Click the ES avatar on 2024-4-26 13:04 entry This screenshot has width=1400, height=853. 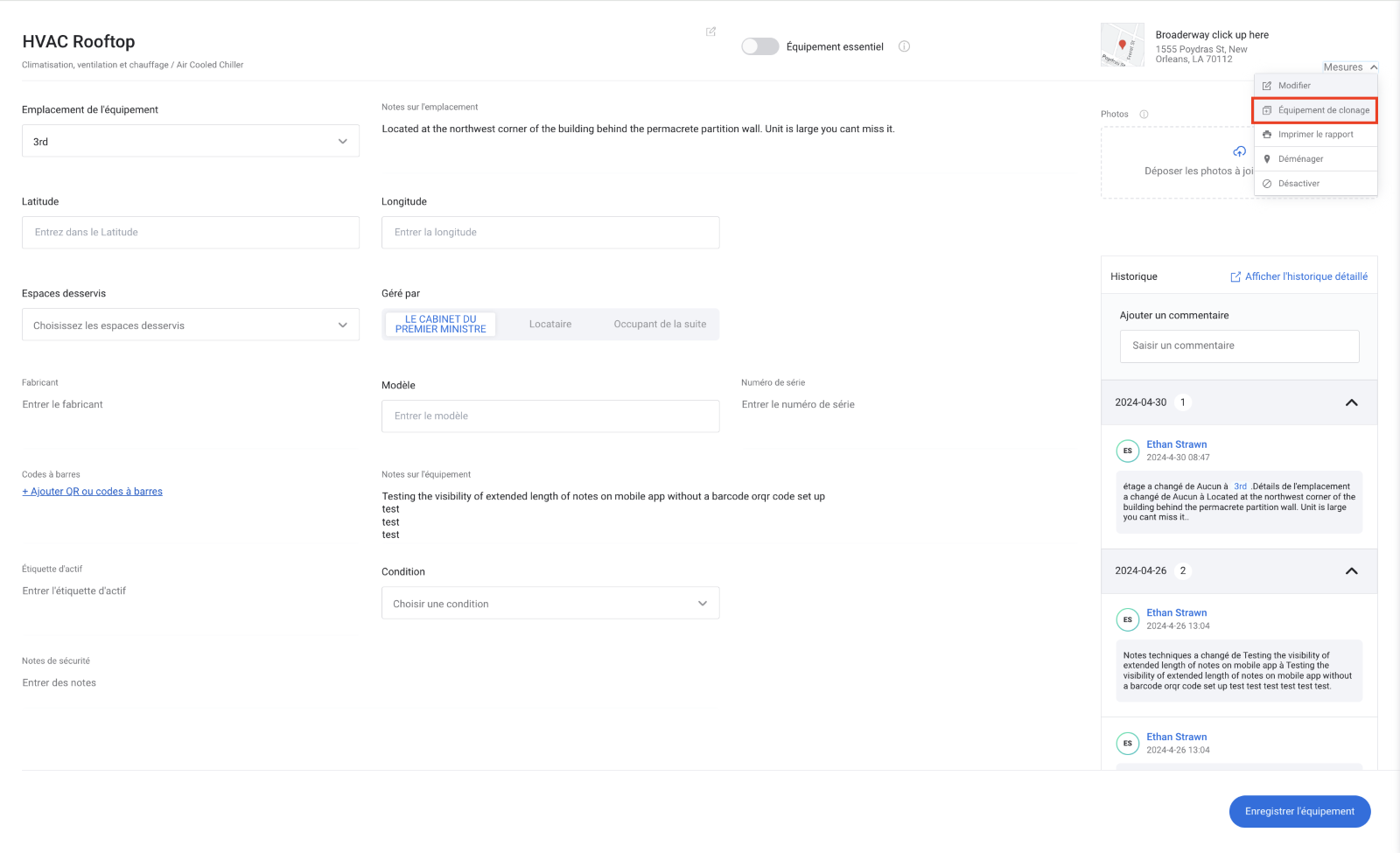pos(1127,619)
